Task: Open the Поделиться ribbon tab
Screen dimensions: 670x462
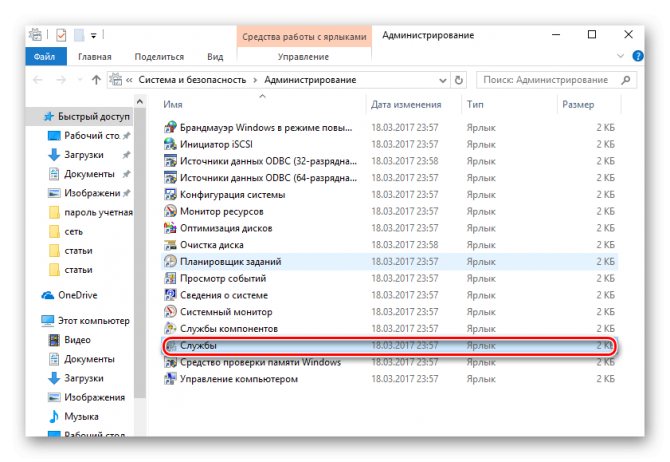Action: 159,56
